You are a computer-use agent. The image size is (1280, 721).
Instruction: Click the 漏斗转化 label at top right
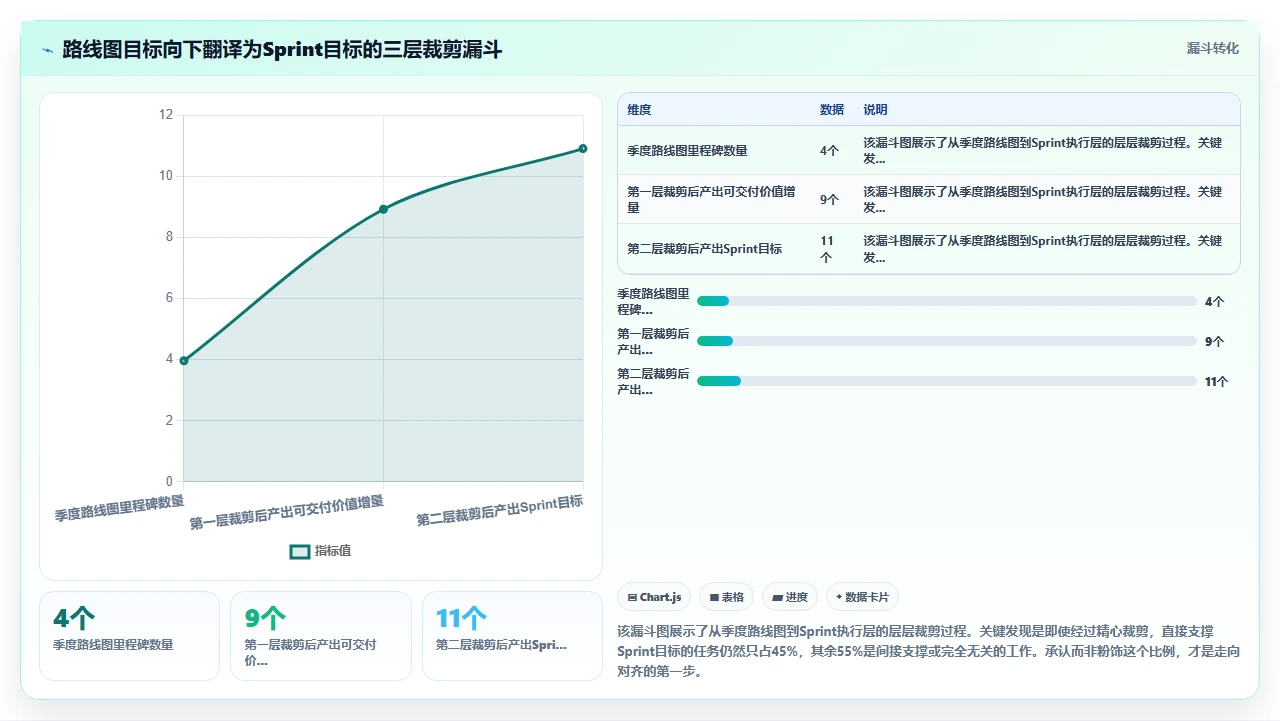(x=1213, y=48)
